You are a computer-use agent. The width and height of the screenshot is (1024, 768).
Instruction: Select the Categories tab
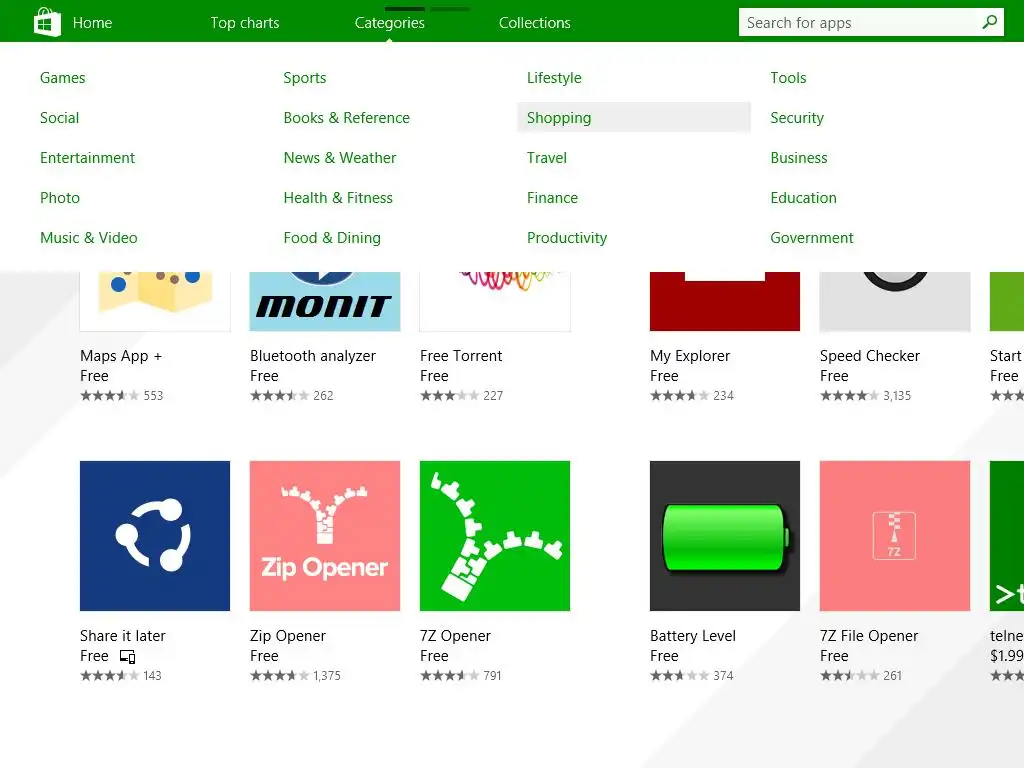pyautogui.click(x=389, y=23)
